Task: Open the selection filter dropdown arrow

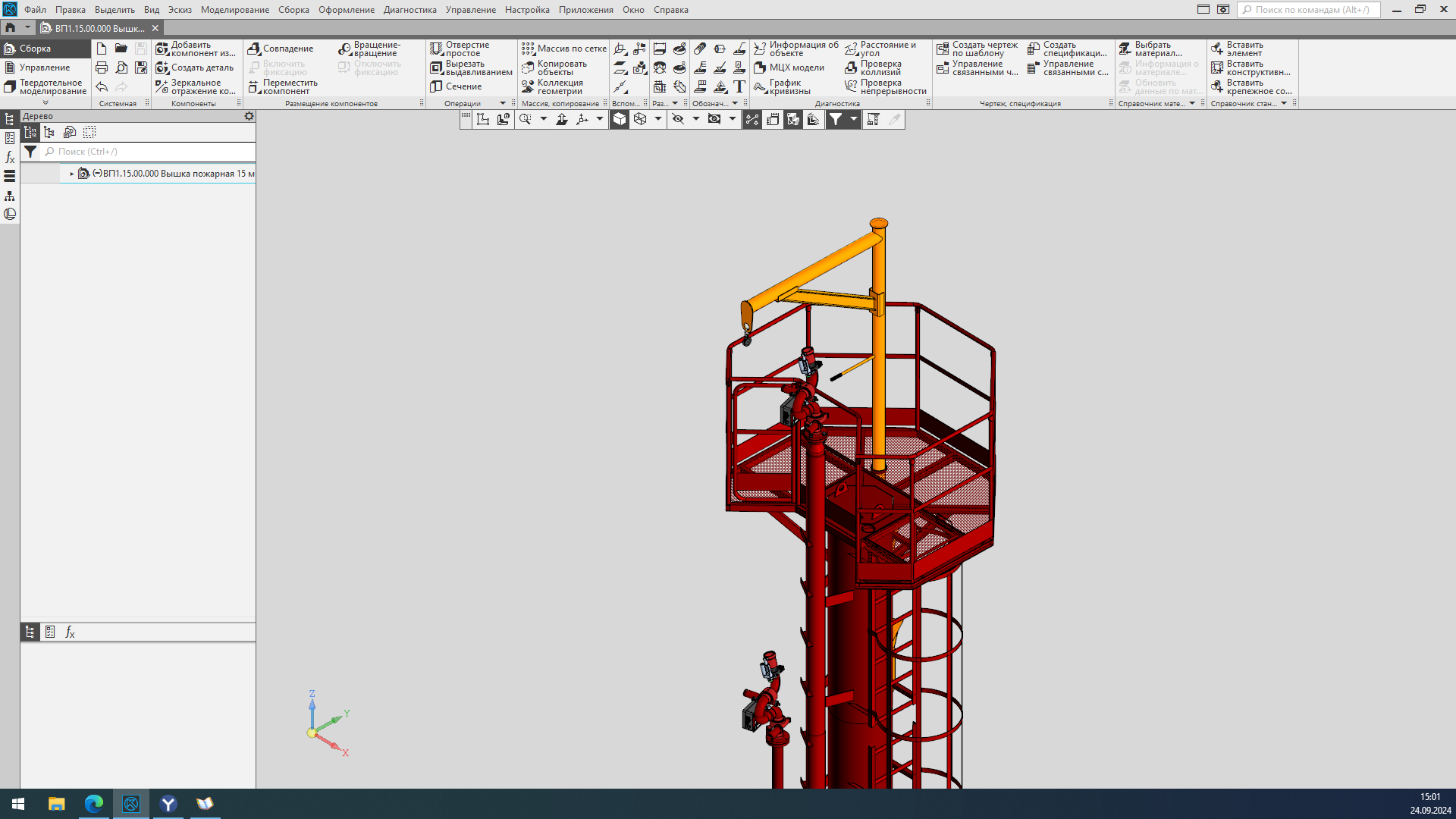Action: (853, 119)
